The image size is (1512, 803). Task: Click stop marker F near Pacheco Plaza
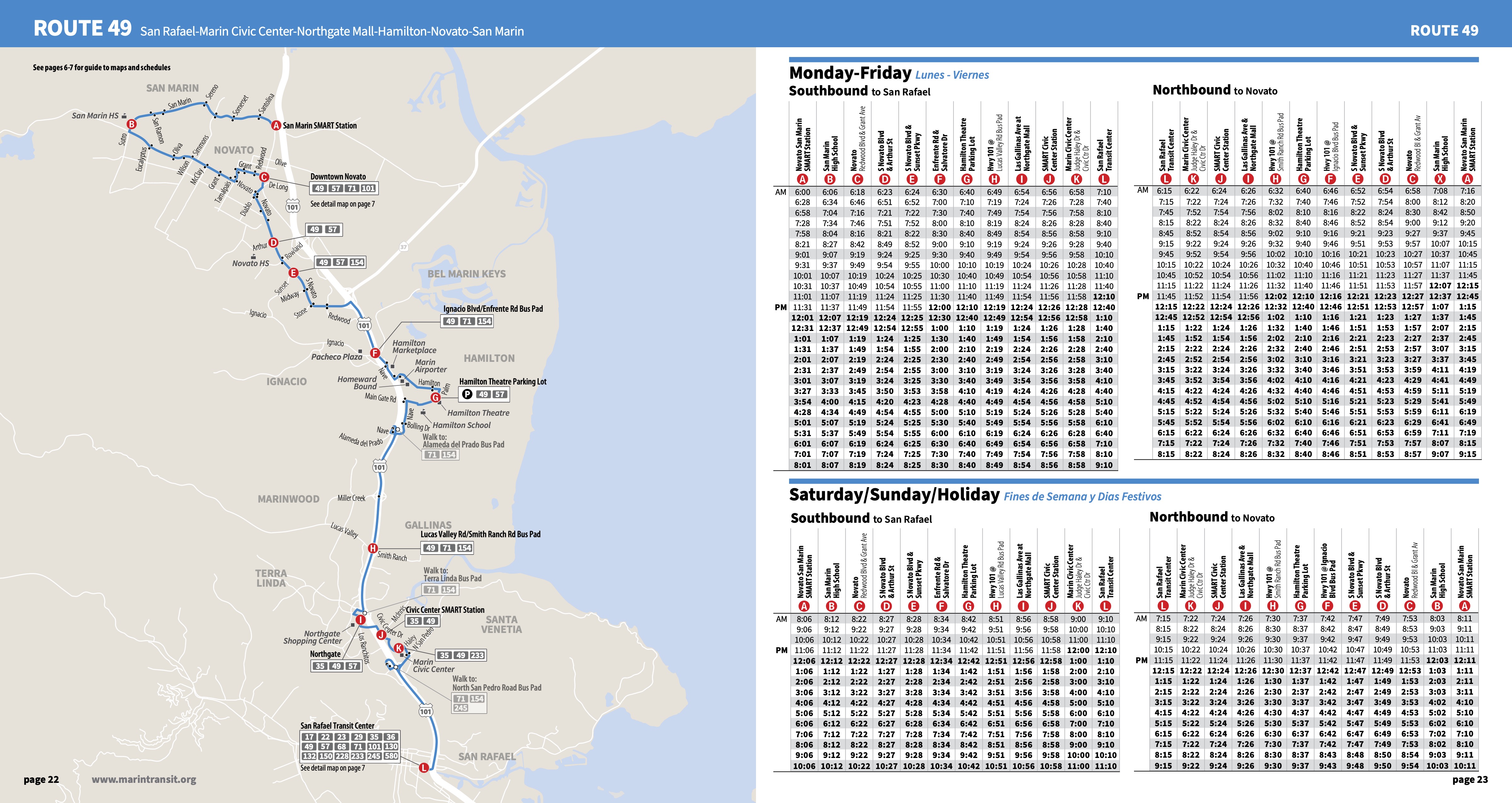point(375,353)
